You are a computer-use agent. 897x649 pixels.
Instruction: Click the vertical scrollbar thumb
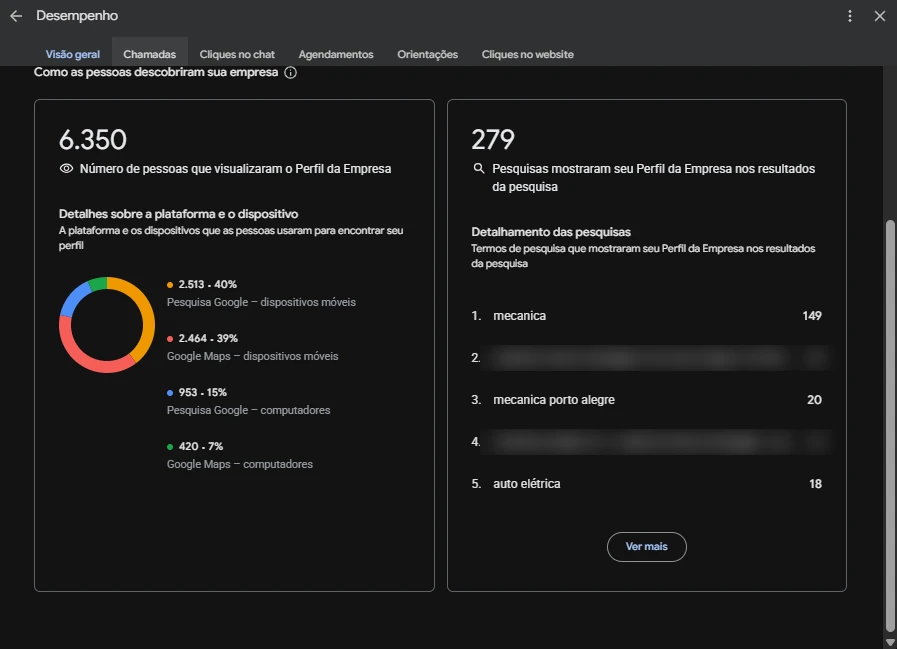[890, 424]
